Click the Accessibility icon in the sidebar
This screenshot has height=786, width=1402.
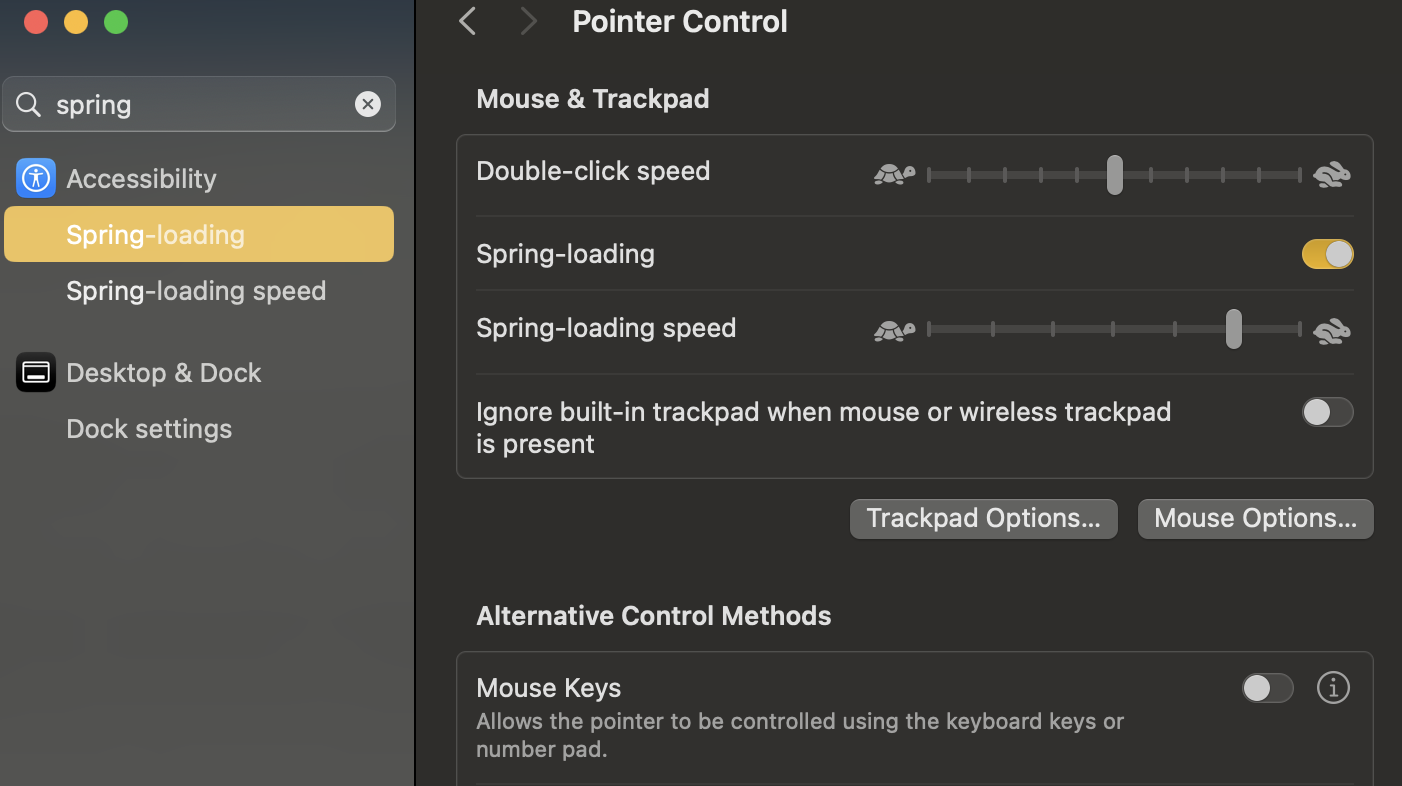click(35, 178)
